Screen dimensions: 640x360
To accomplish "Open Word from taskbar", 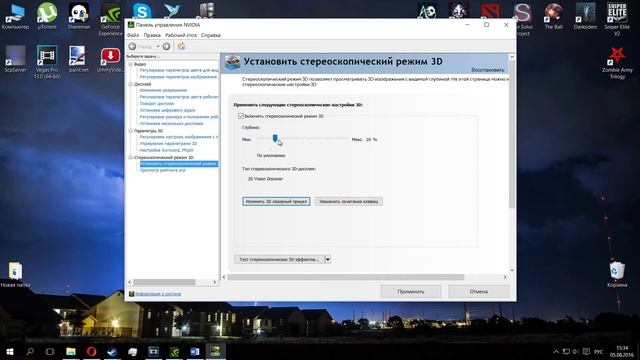I will point(195,351).
